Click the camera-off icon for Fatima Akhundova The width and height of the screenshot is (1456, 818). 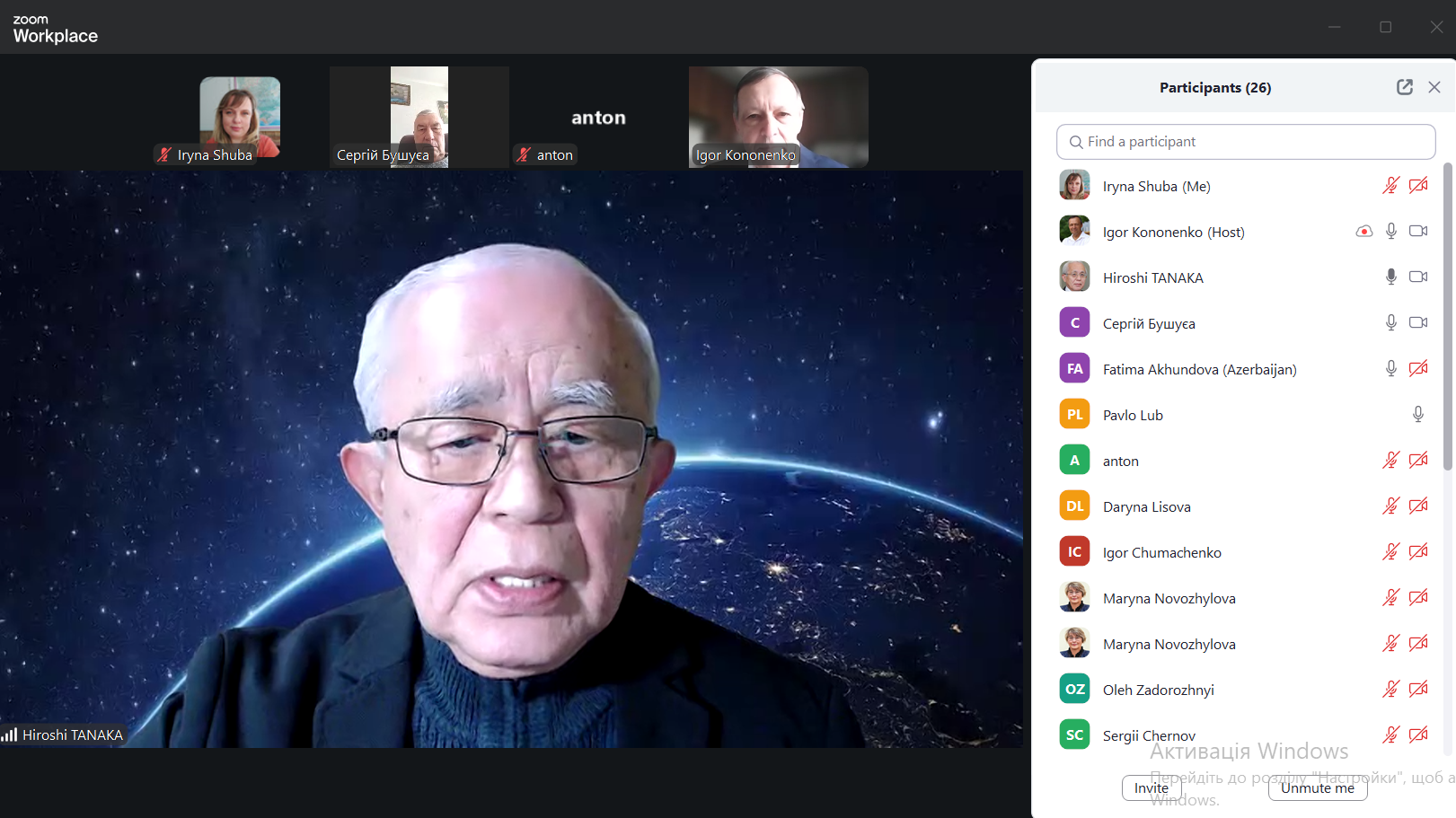tap(1418, 368)
